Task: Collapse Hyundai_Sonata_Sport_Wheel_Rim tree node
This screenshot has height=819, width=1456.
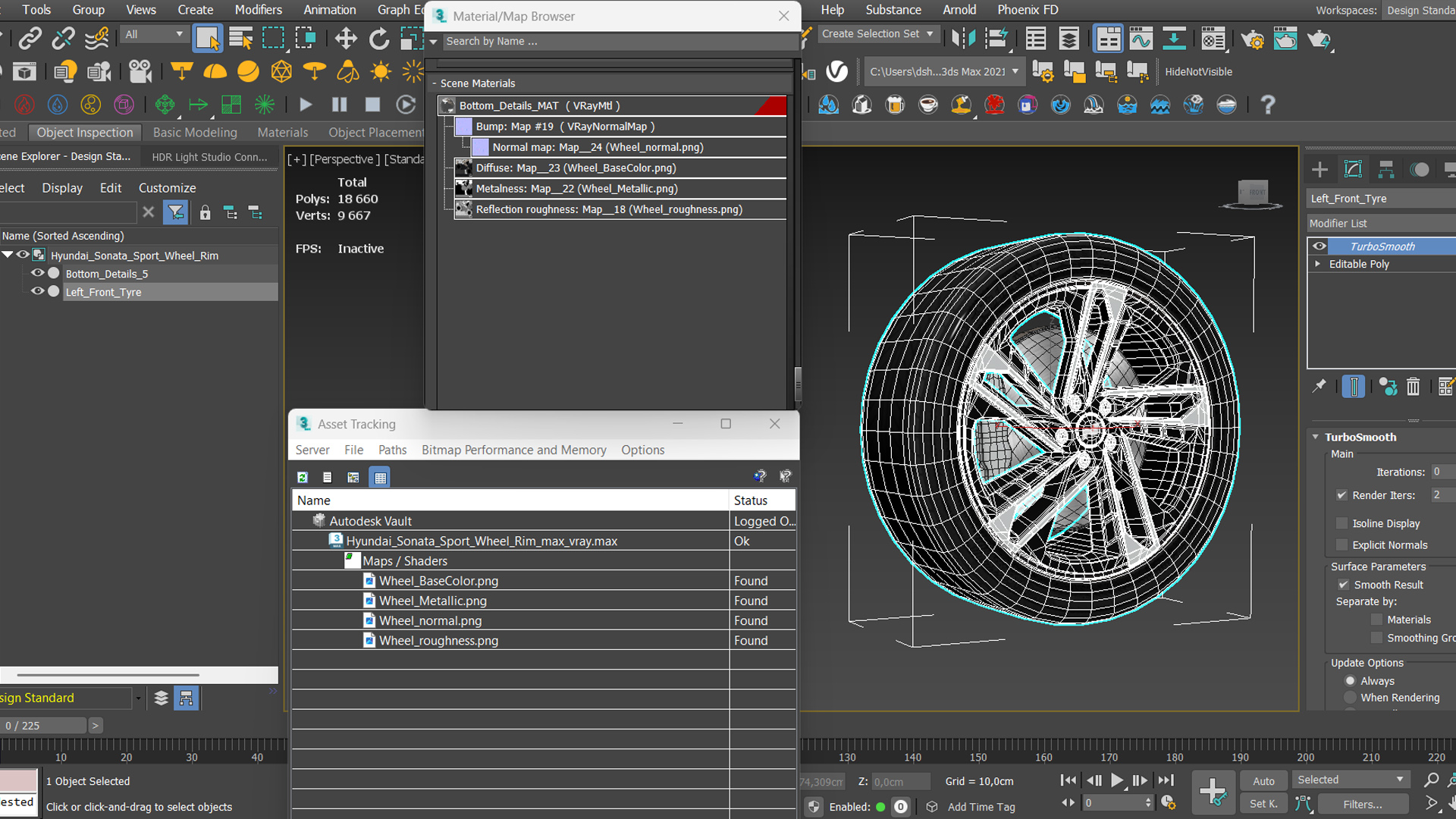Action: click(x=8, y=255)
